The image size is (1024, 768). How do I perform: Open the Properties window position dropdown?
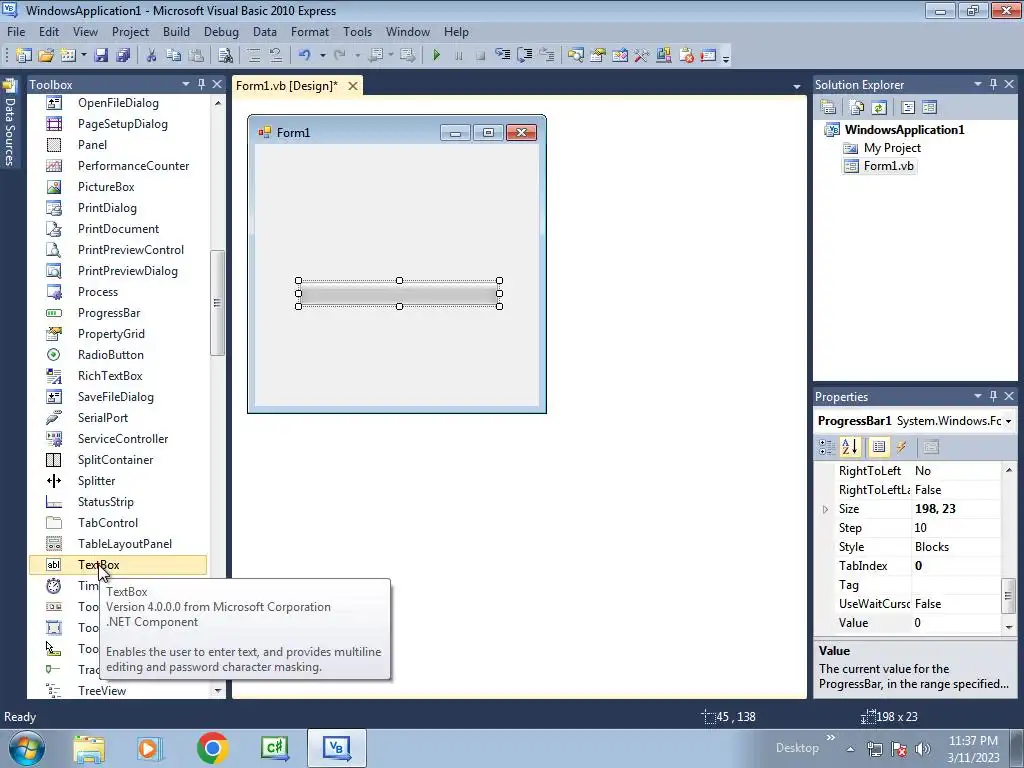coord(978,396)
